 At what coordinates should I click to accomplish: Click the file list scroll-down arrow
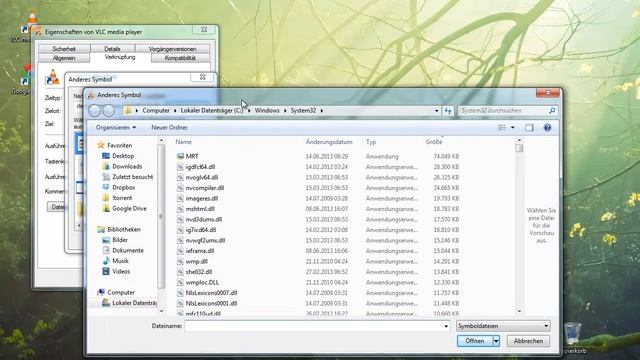(519, 311)
